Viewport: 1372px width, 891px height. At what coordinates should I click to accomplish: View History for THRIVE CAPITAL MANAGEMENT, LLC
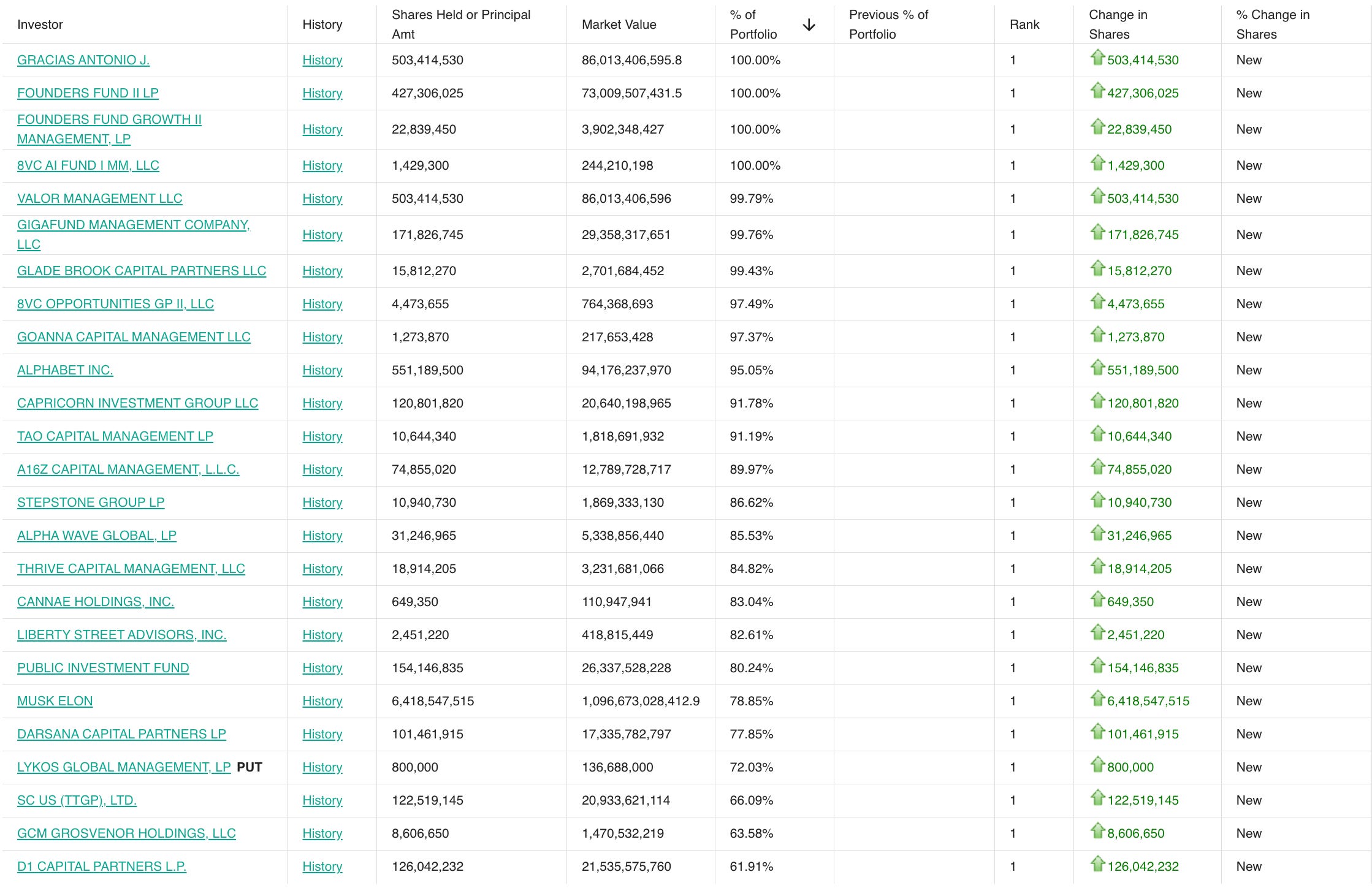coord(322,569)
